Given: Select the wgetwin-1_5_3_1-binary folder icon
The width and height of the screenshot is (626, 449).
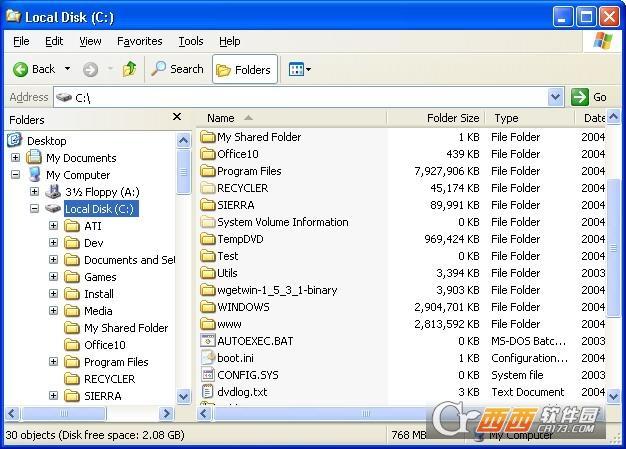Looking at the screenshot, I should [208, 290].
